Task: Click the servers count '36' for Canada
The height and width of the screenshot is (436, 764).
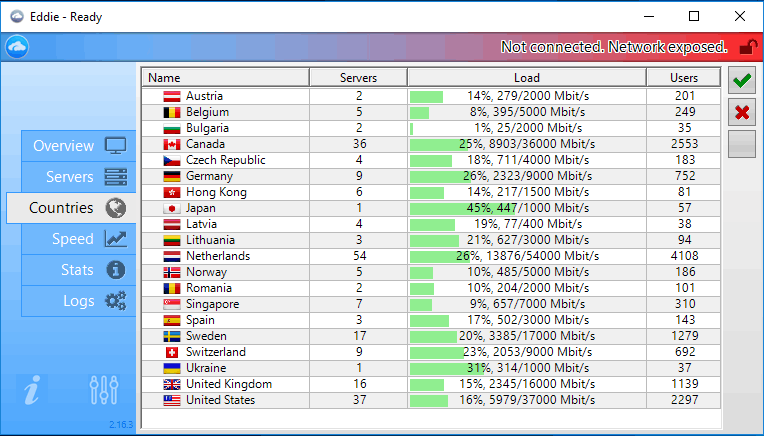Action: (359, 144)
